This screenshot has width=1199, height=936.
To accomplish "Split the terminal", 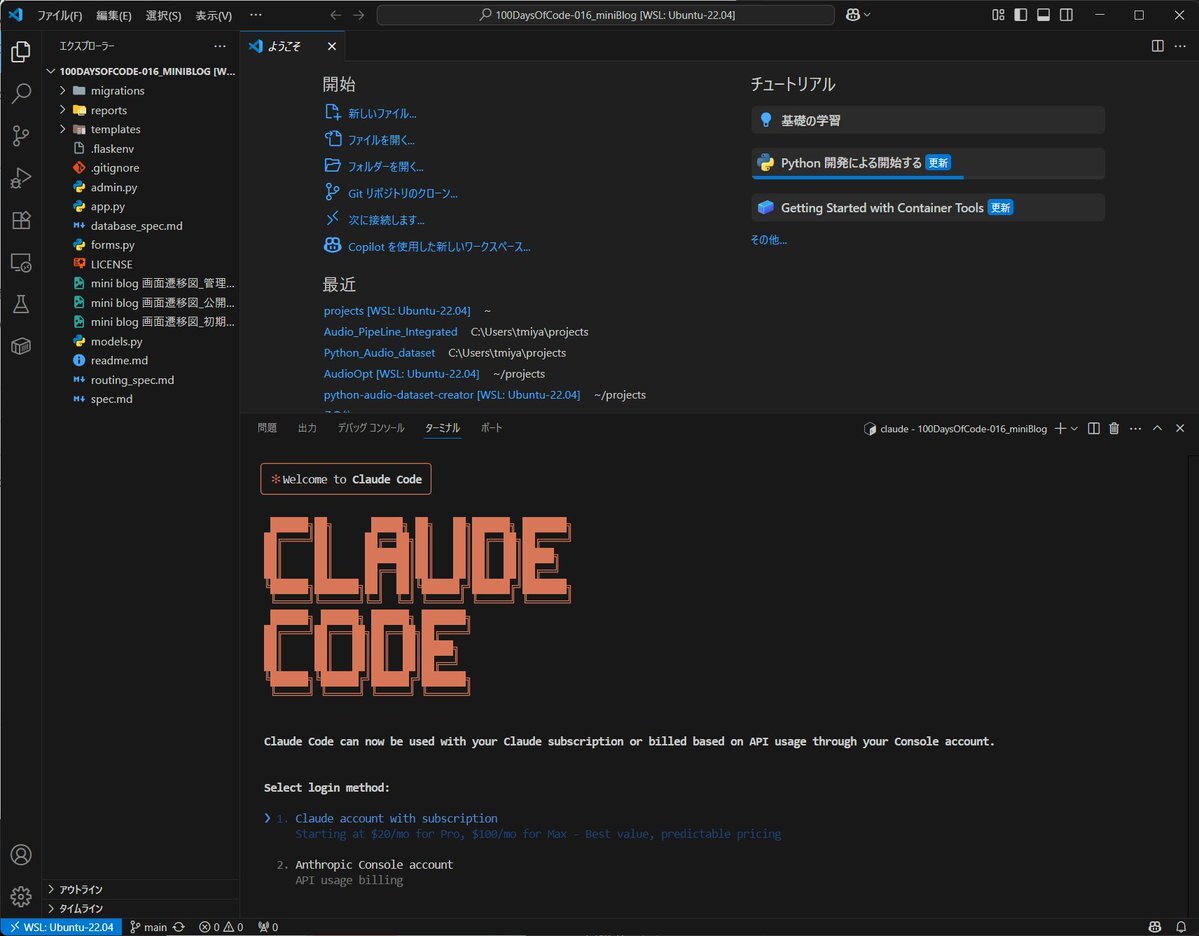I will coord(1093,428).
